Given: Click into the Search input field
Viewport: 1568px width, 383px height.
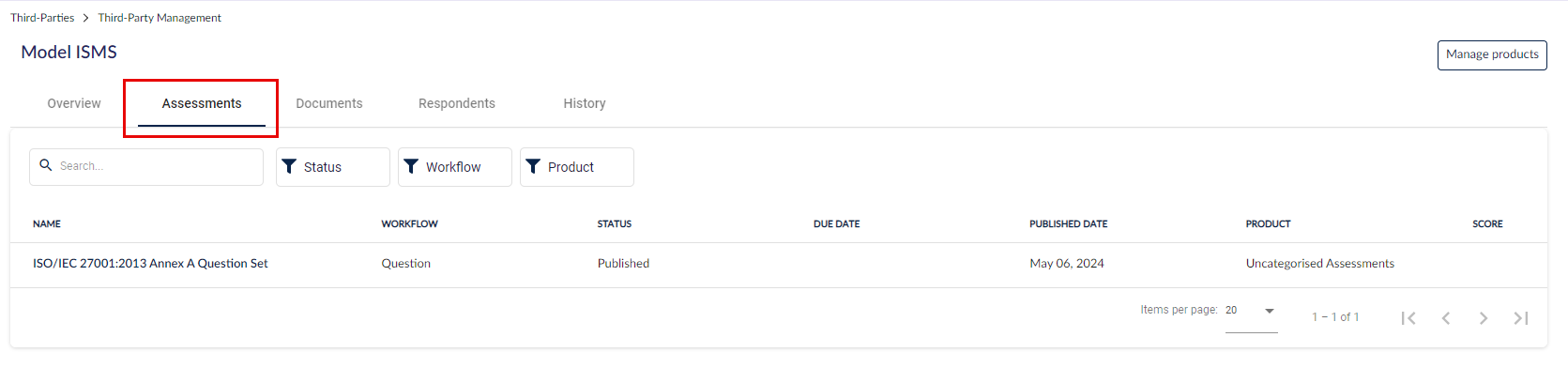Looking at the screenshot, I should (x=146, y=167).
